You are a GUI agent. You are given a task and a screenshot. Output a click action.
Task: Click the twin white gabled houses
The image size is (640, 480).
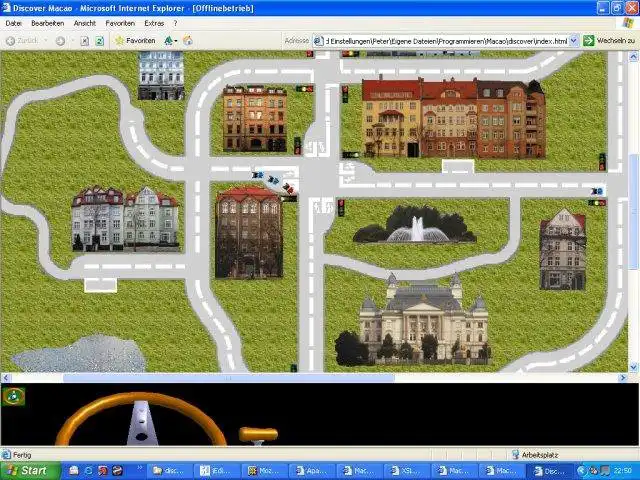pyautogui.click(x=125, y=219)
